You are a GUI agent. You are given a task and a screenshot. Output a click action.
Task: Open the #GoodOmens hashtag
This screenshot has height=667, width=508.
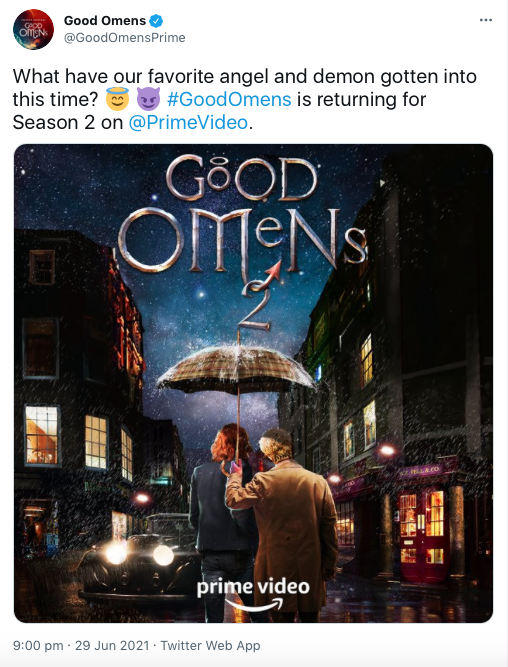tap(229, 100)
